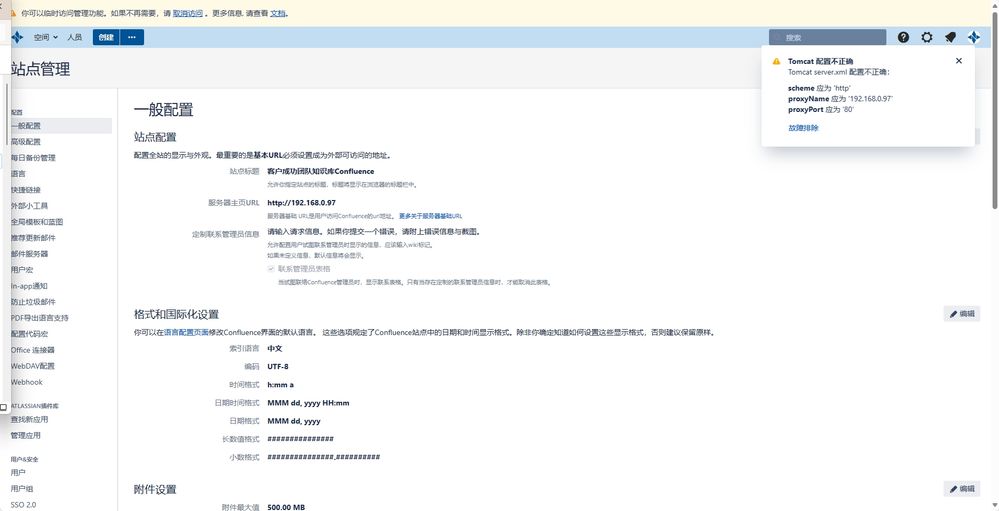Click the 取消访问 link in the banner
Screen dimensions: 999x511
[x=187, y=12]
